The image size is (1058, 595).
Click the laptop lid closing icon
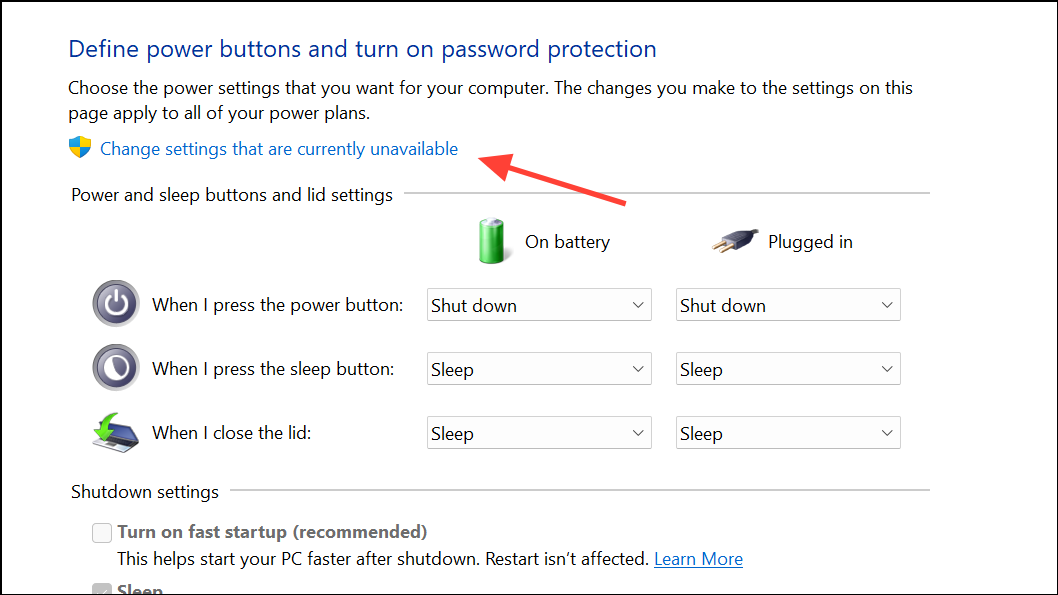(115, 431)
